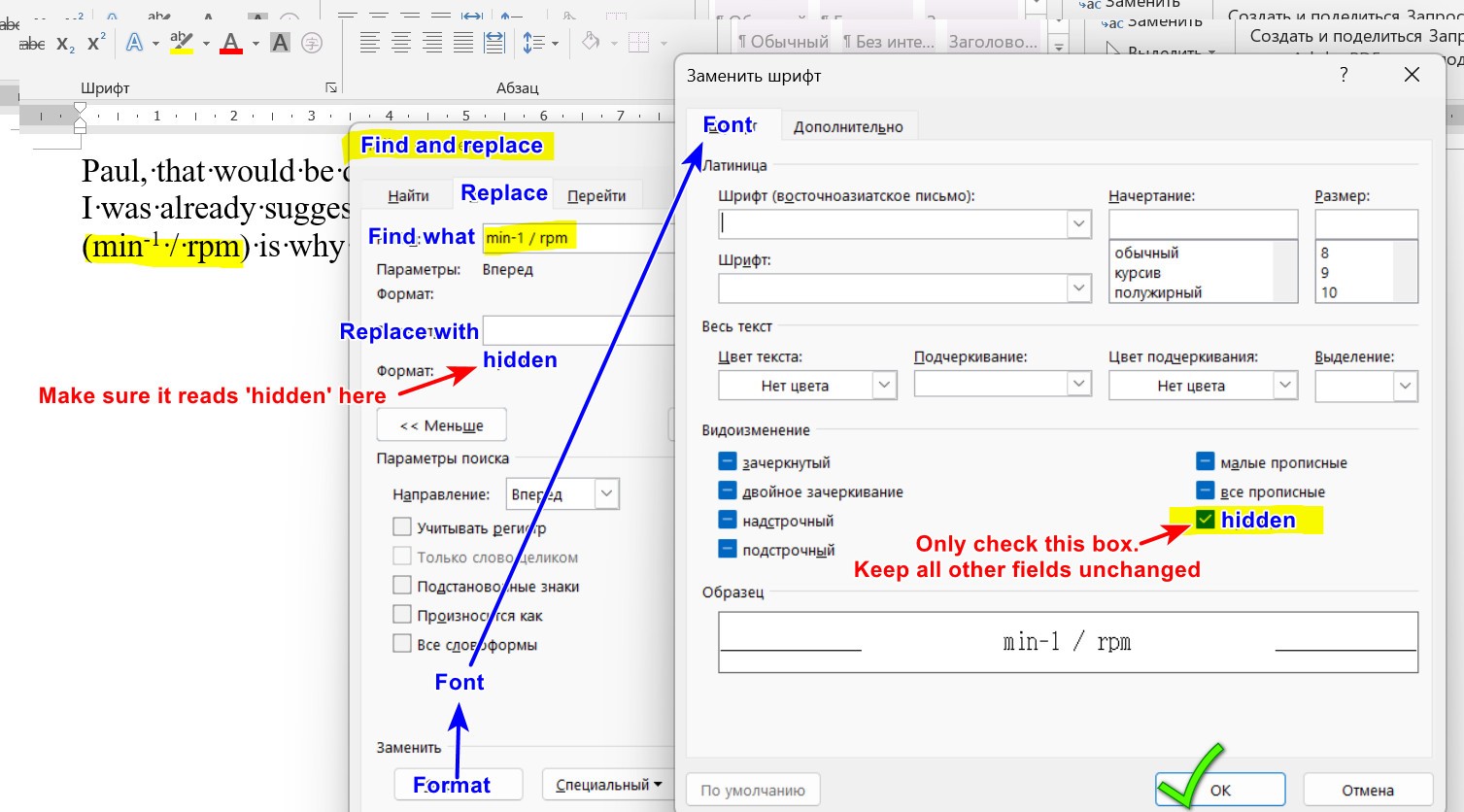Apply yellow text highlight color
Screen dimensions: 1464x812
(182, 43)
